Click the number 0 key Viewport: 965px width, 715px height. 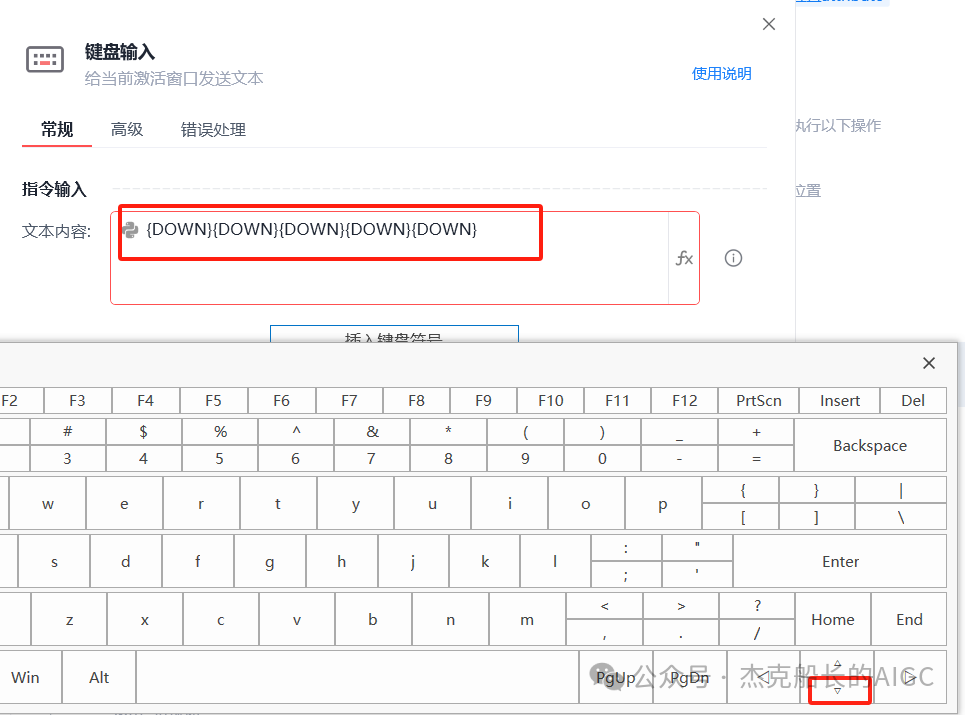coord(602,458)
